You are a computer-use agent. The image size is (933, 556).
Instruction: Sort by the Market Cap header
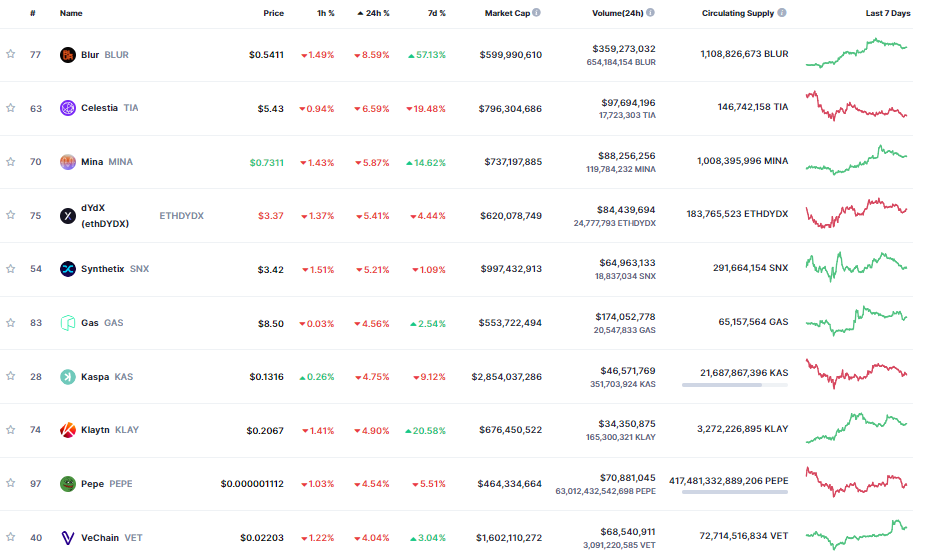pyautogui.click(x=507, y=13)
